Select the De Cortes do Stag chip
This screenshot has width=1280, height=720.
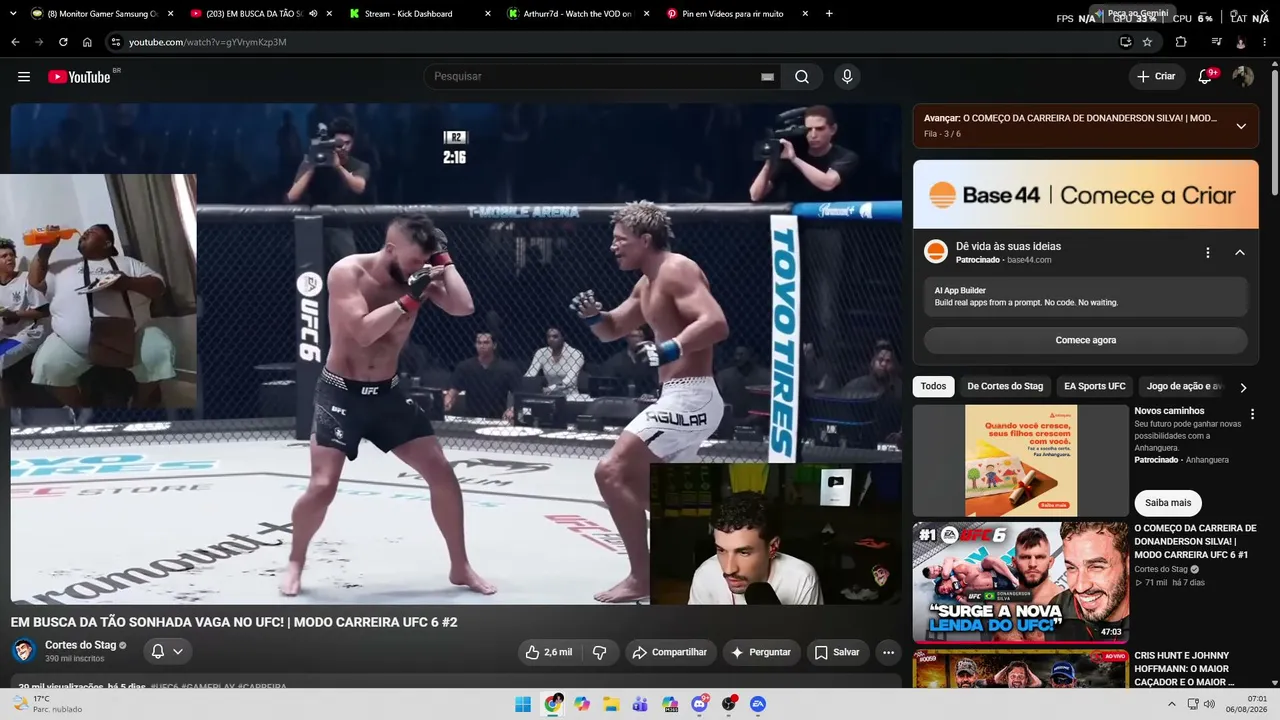1005,386
